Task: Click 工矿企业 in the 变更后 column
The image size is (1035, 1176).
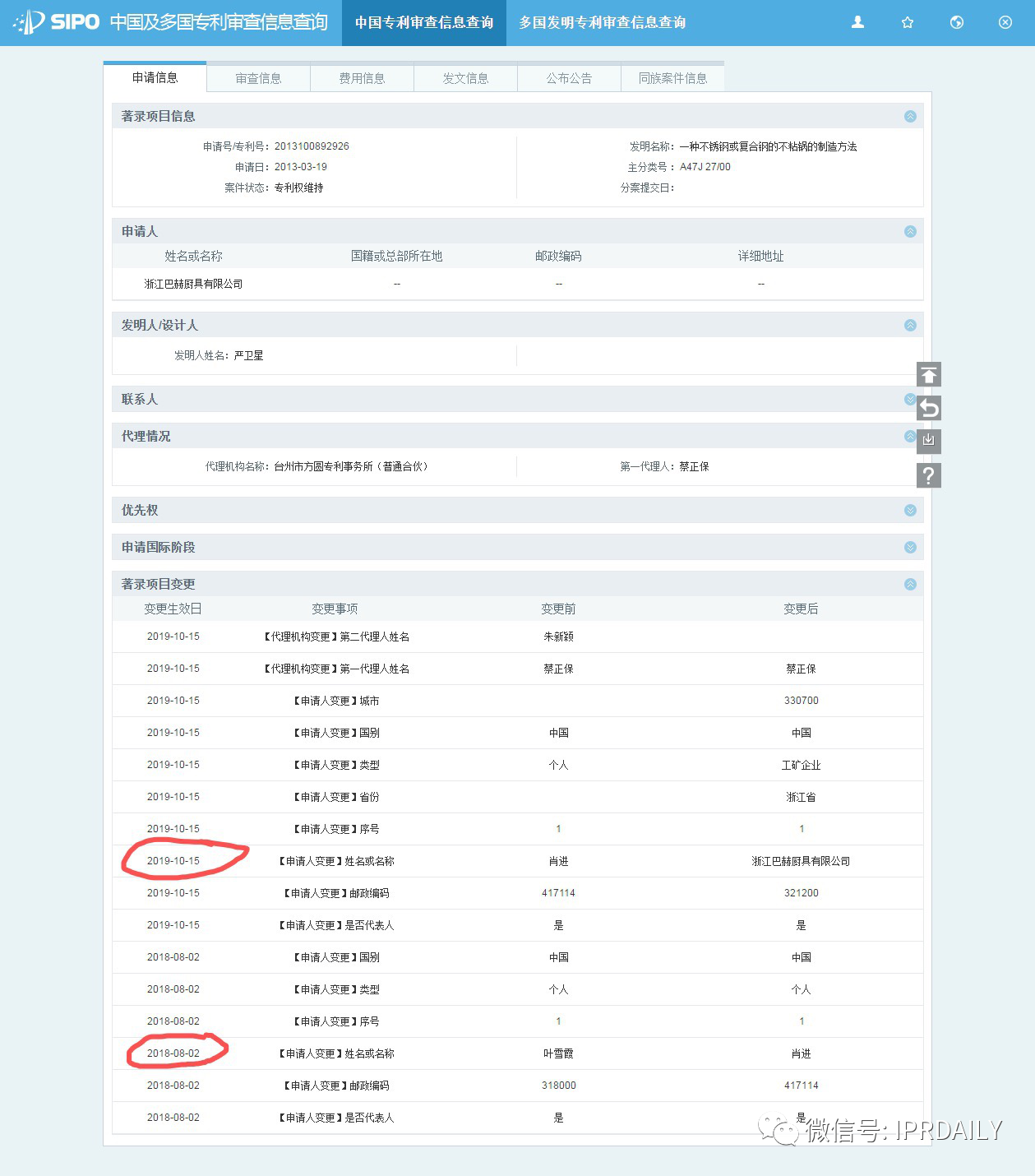Action: coord(801,765)
